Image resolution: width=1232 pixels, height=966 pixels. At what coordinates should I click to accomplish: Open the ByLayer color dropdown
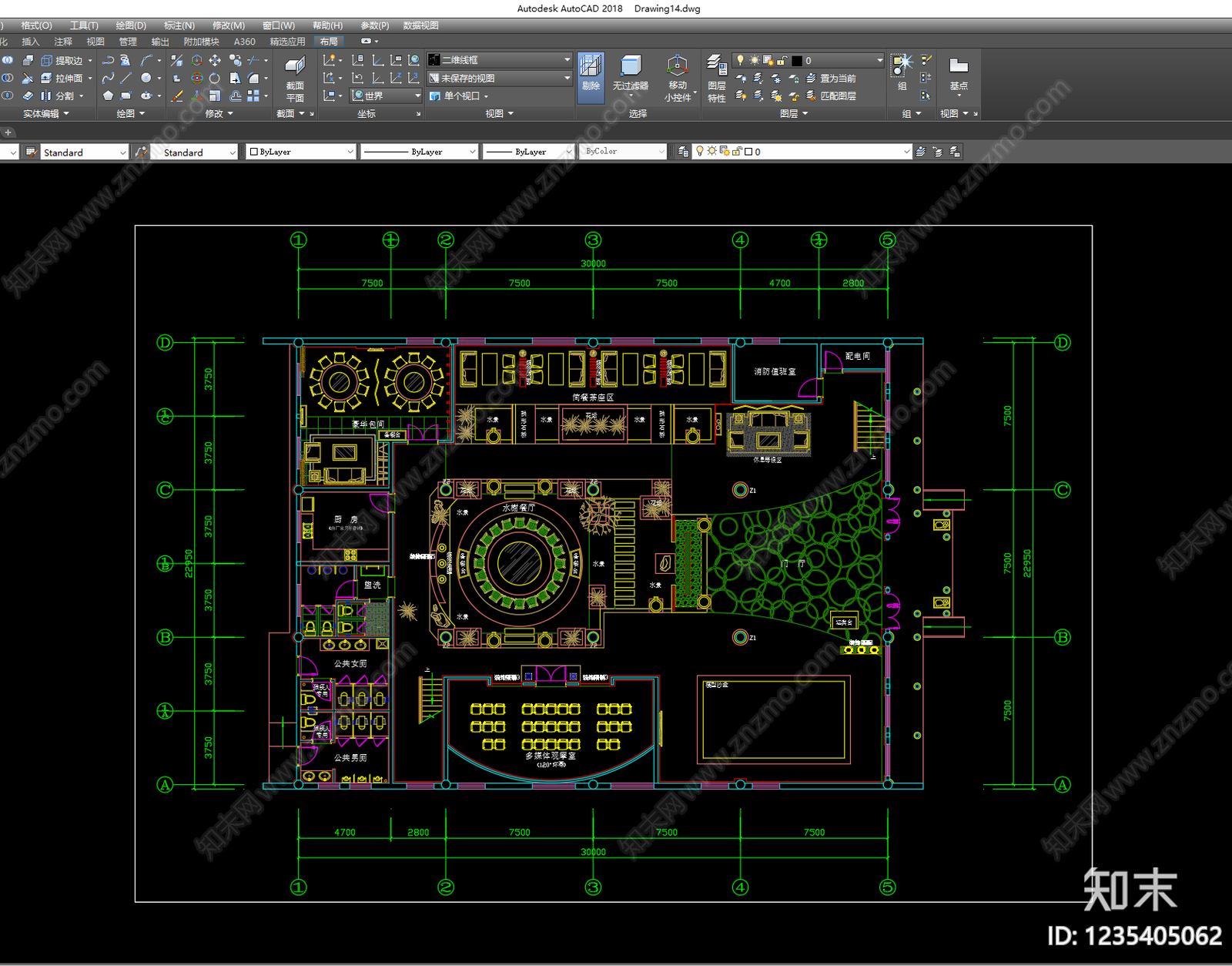pos(300,152)
